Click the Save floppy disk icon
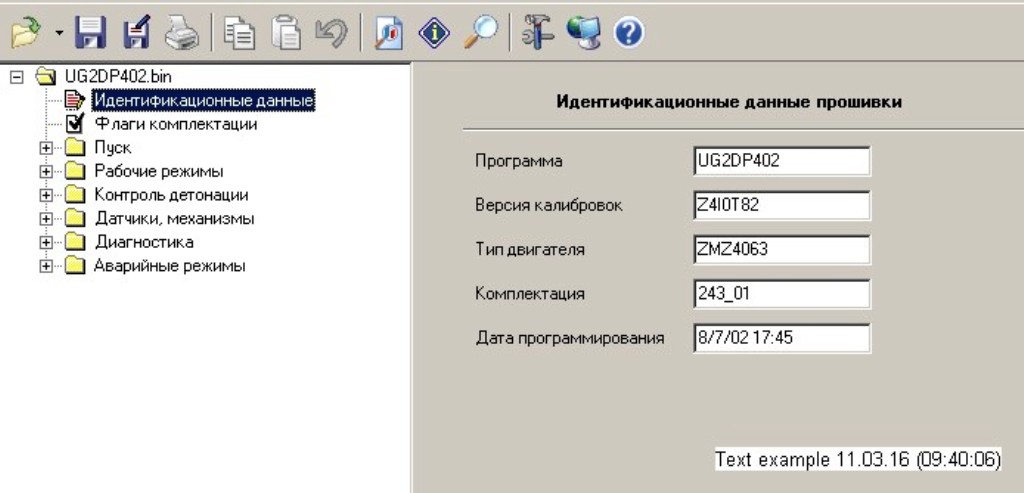This screenshot has width=1024, height=493. pos(92,33)
